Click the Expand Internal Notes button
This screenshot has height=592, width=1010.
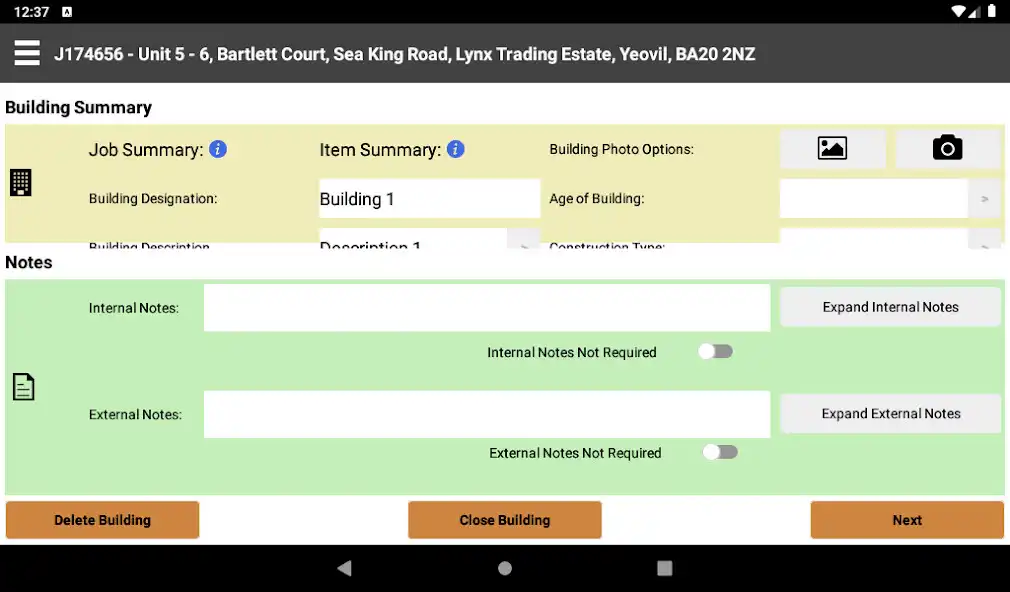pyautogui.click(x=890, y=307)
